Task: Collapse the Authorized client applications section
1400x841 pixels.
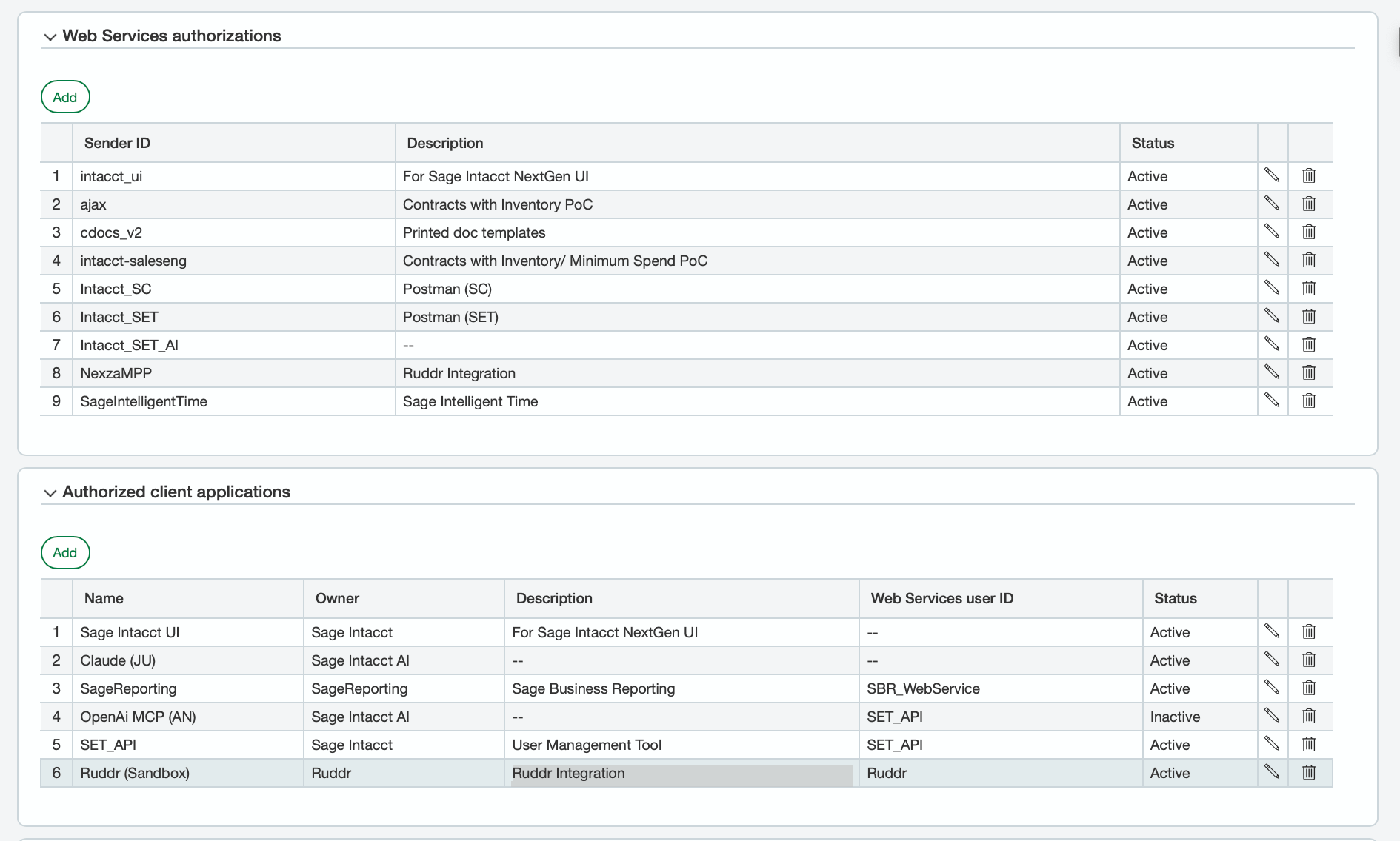Action: 50,493
